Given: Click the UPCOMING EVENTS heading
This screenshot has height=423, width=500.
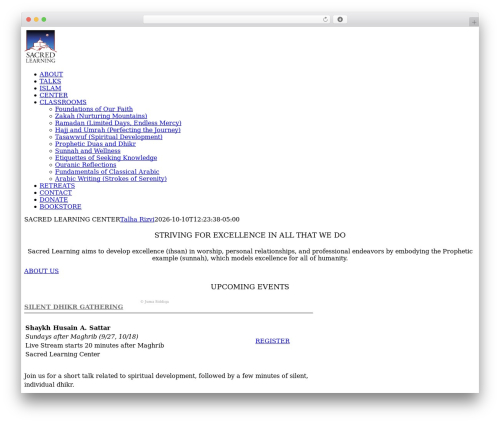Looking at the screenshot, I should (250, 287).
